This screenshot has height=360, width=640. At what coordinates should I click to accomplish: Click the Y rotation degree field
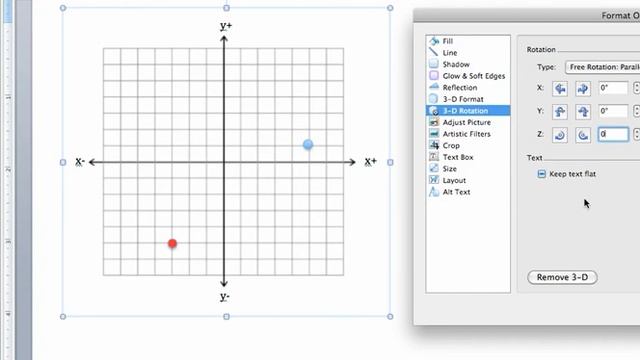(x=613, y=111)
